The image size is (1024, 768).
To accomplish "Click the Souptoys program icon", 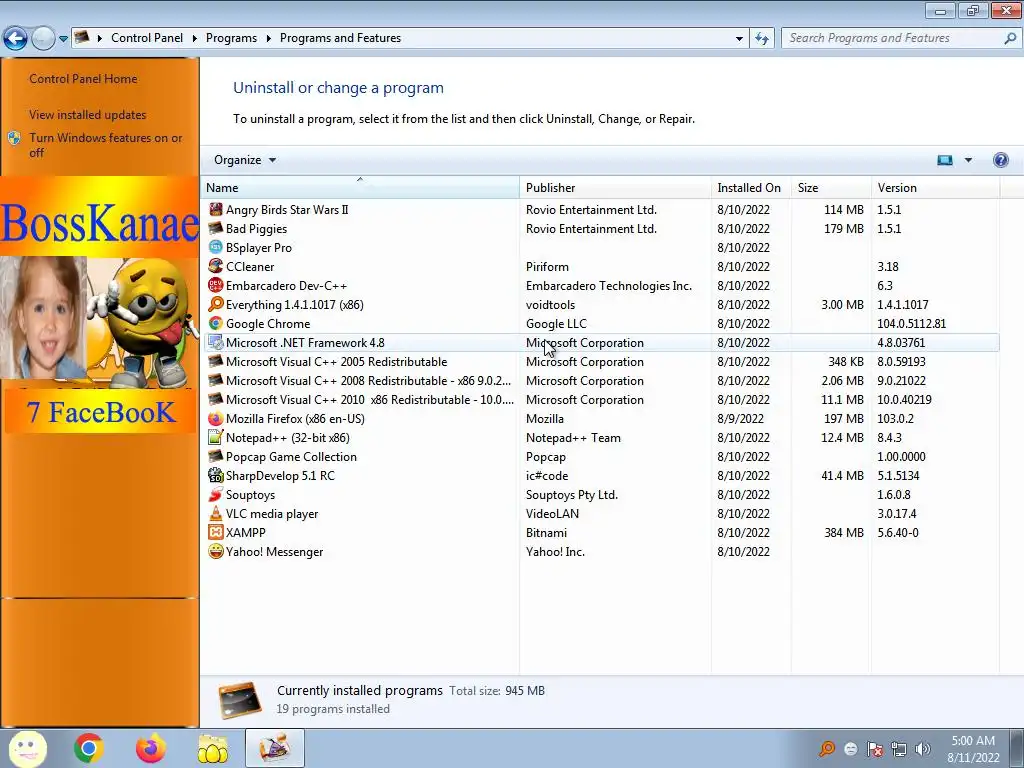I will point(216,494).
